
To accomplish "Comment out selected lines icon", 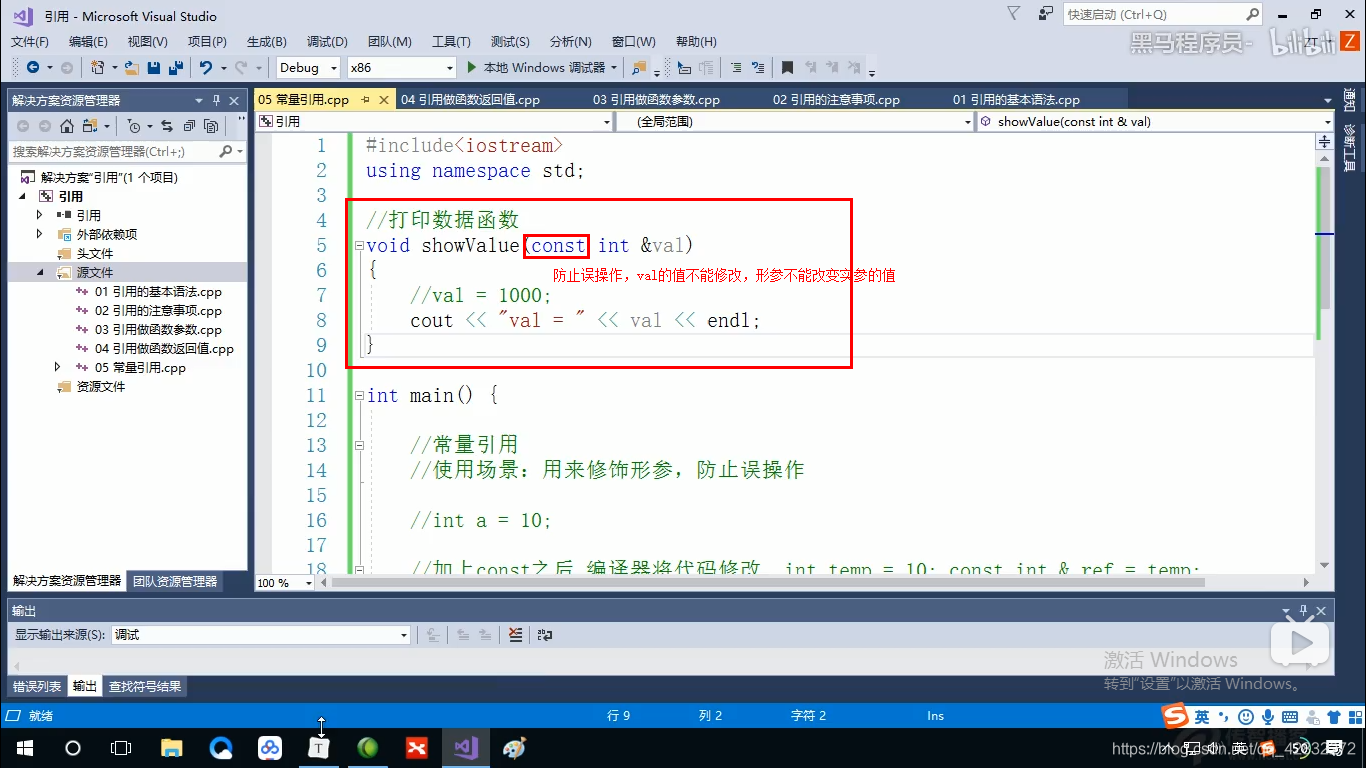I will point(736,68).
